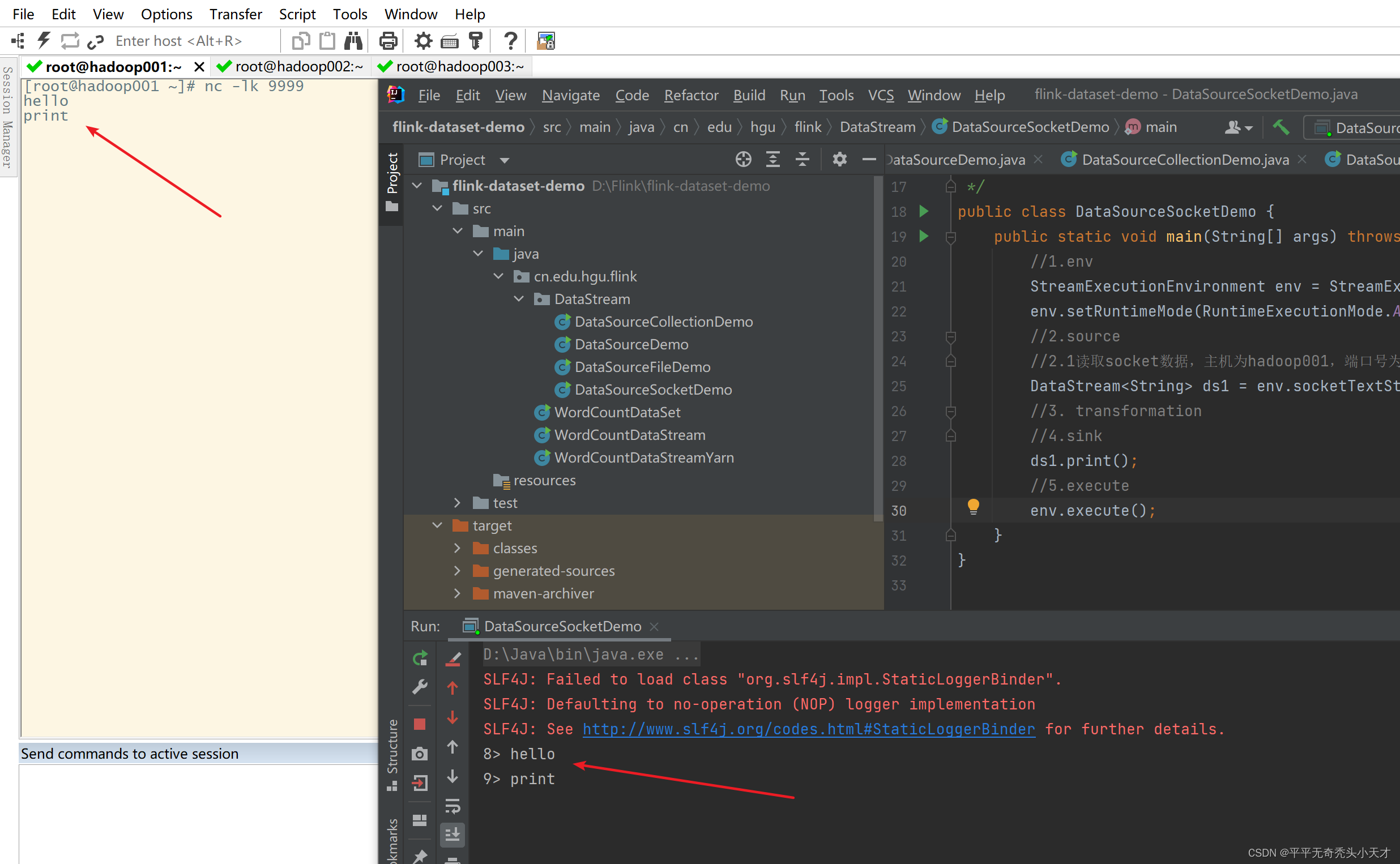Image resolution: width=1400 pixels, height=864 pixels.
Task: Select Opened File in Project panel
Action: [x=743, y=159]
